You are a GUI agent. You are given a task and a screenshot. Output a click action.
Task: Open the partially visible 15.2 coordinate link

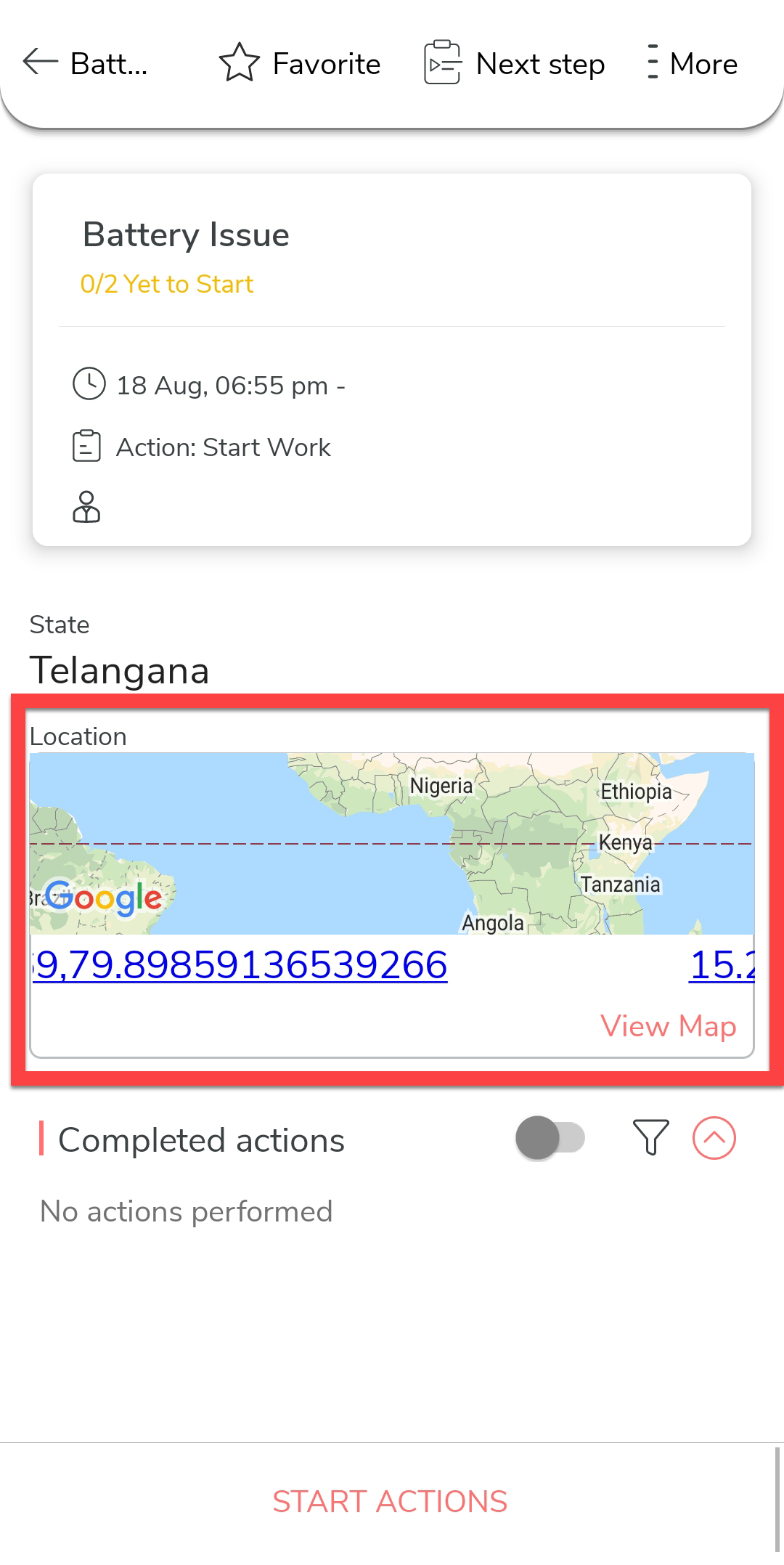(722, 965)
